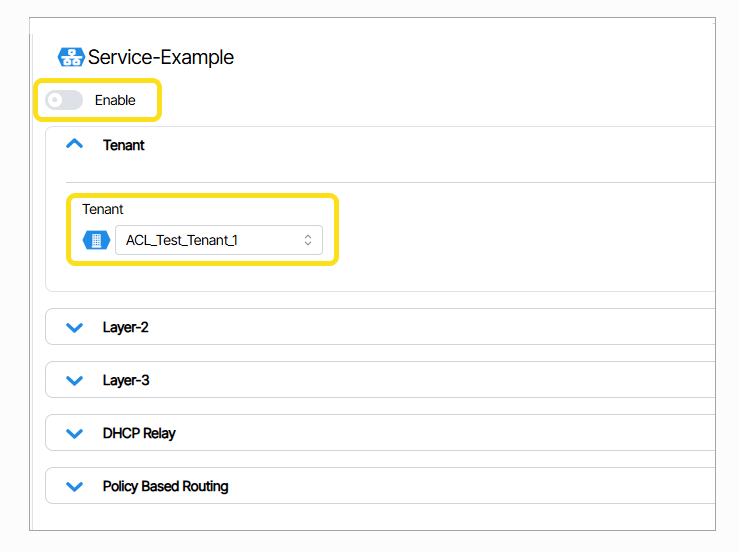
Task: Click the Policy Based Routing chevron icon
Action: pyautogui.click(x=74, y=486)
